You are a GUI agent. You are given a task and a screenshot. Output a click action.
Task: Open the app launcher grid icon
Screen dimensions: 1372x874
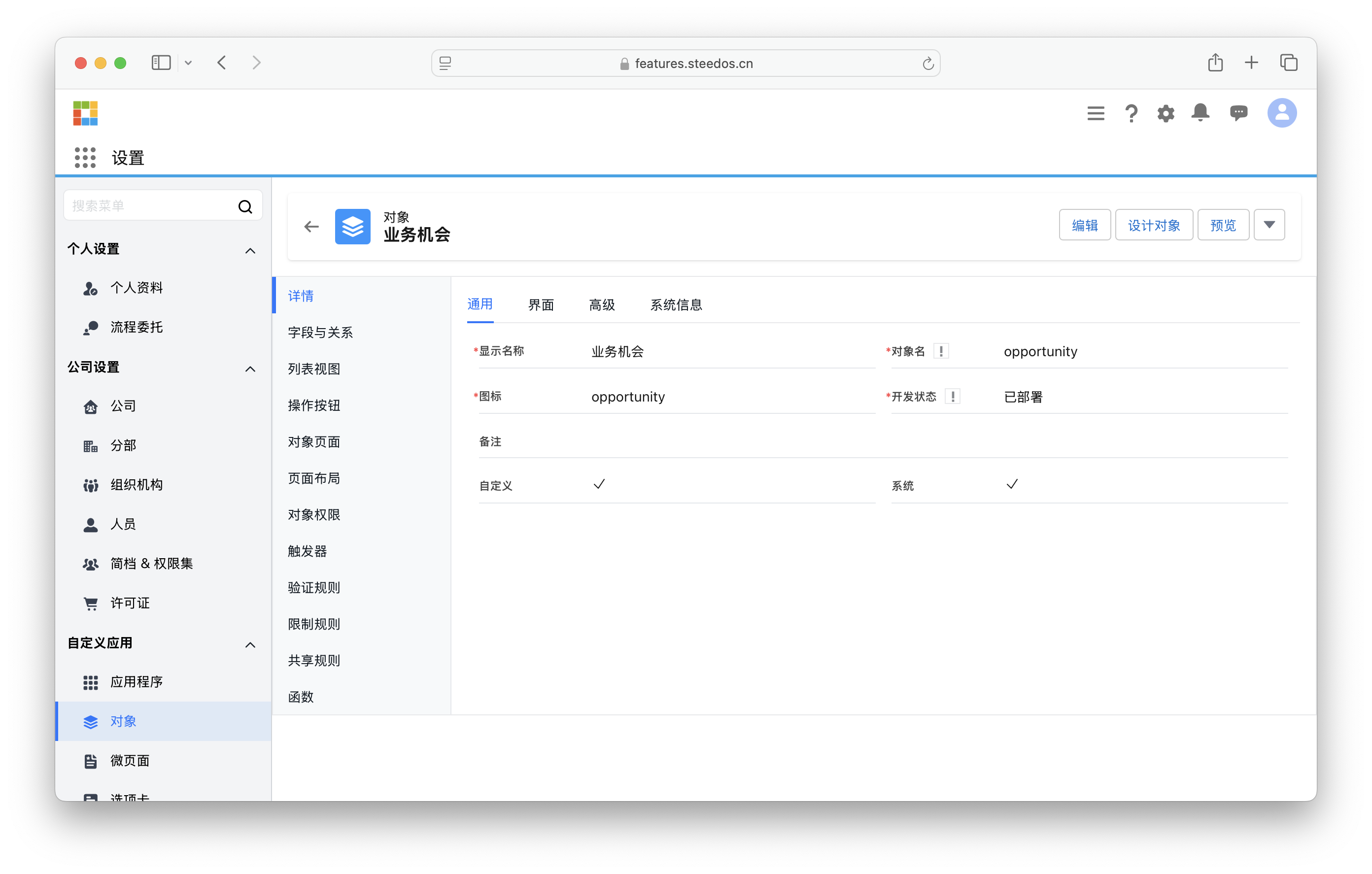pos(85,157)
